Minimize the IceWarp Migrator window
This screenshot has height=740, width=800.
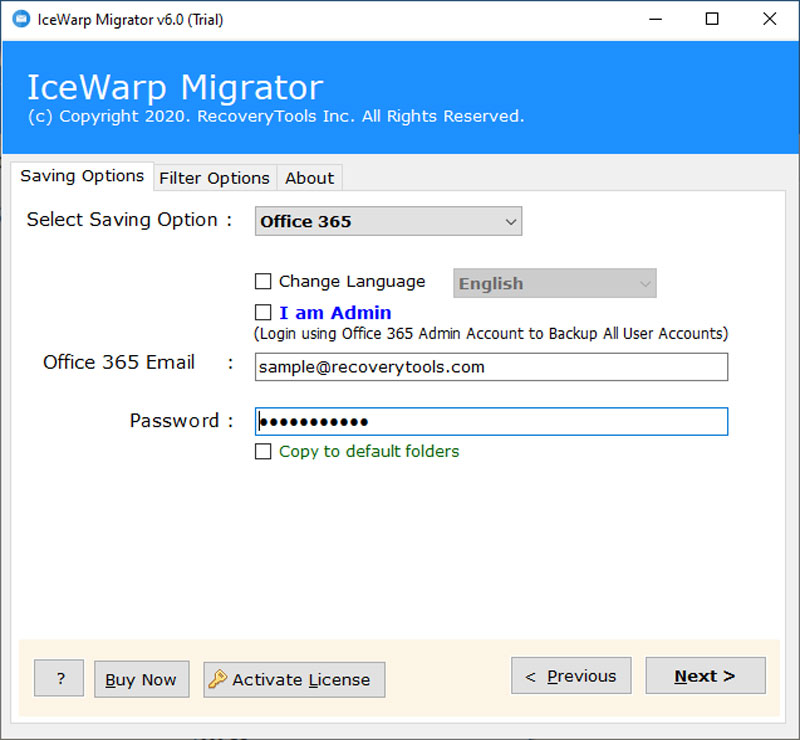(655, 19)
